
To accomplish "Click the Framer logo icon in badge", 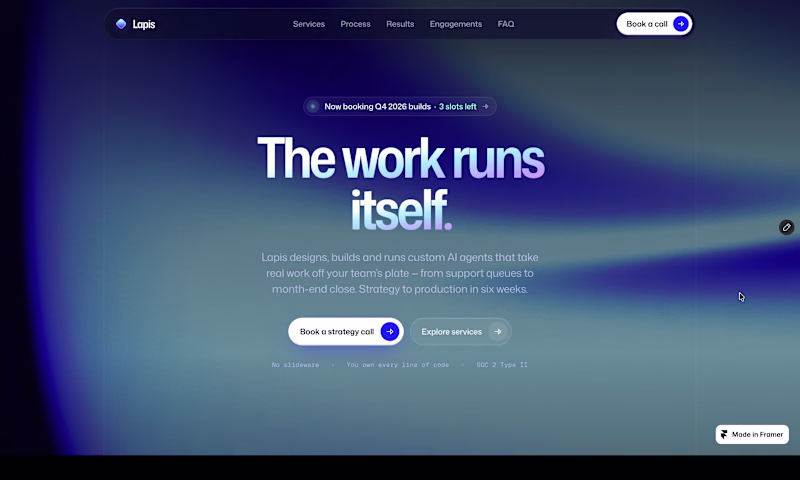I will tap(724, 435).
